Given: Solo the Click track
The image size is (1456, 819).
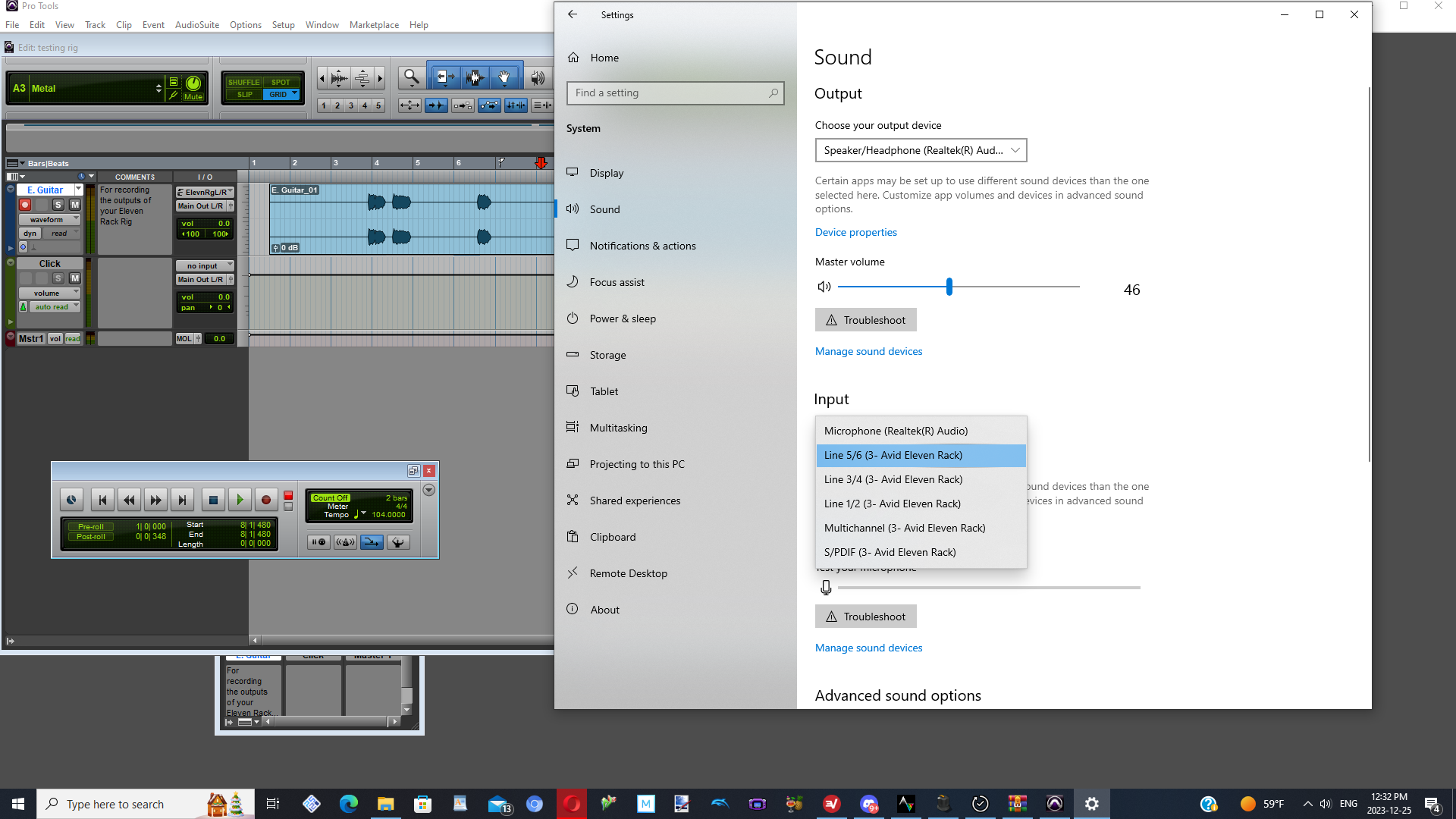Looking at the screenshot, I should (x=58, y=278).
